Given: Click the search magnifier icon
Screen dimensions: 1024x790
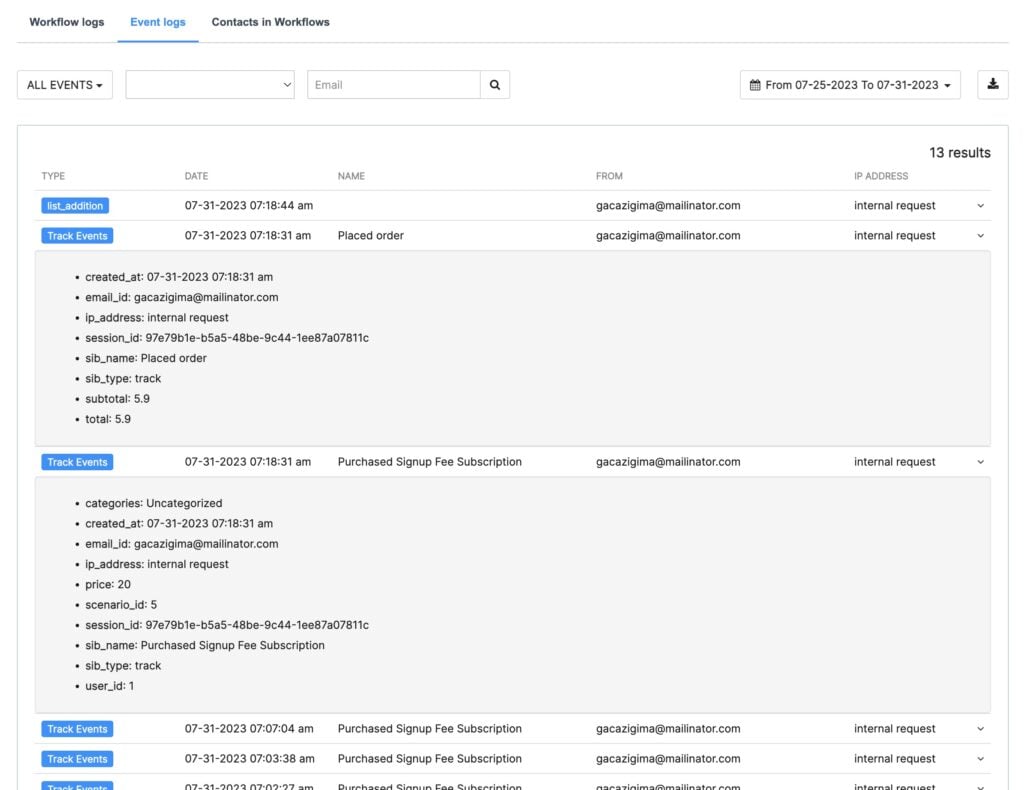Looking at the screenshot, I should [494, 85].
